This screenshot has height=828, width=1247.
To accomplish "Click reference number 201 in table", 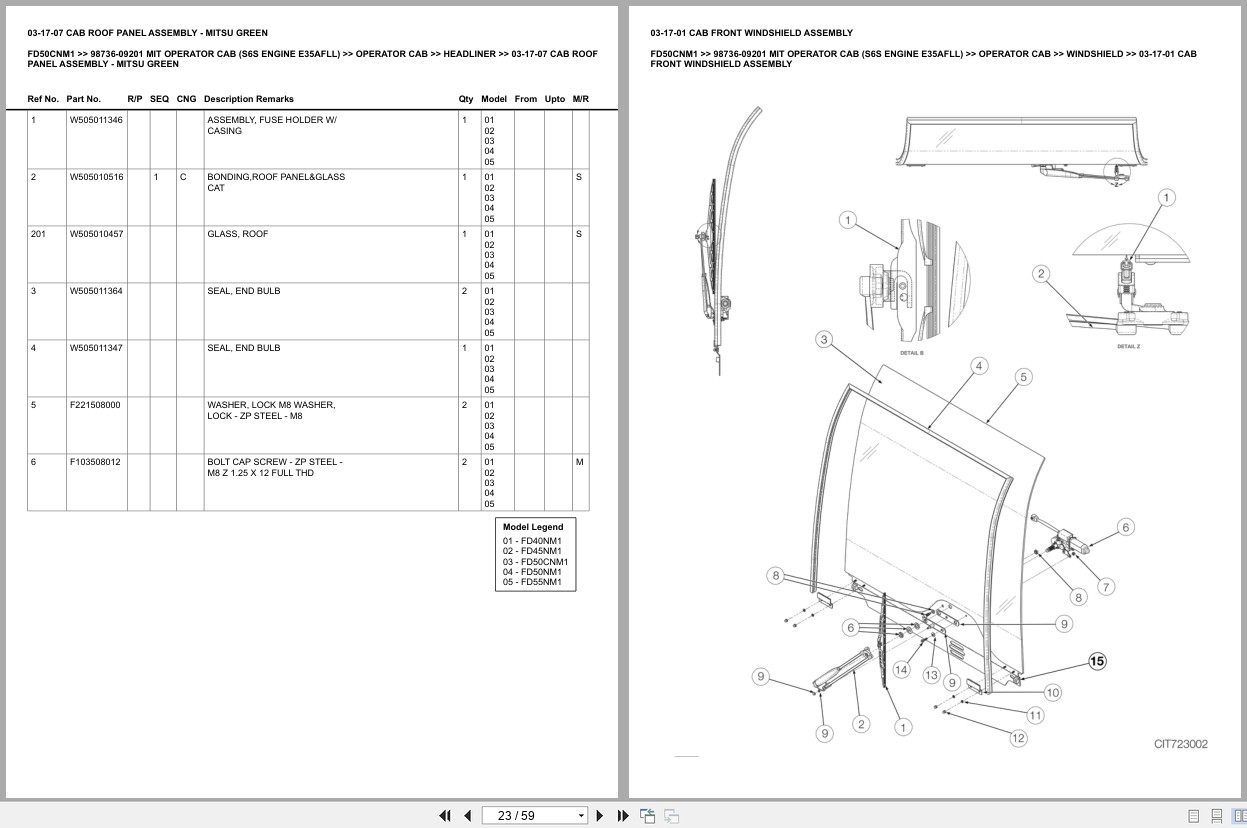I will (x=38, y=234).
